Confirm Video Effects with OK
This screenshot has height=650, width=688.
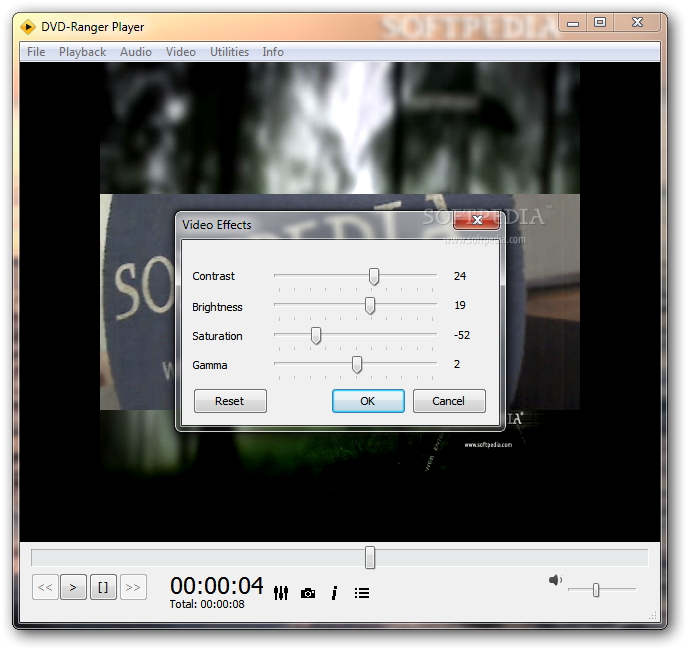(x=368, y=401)
